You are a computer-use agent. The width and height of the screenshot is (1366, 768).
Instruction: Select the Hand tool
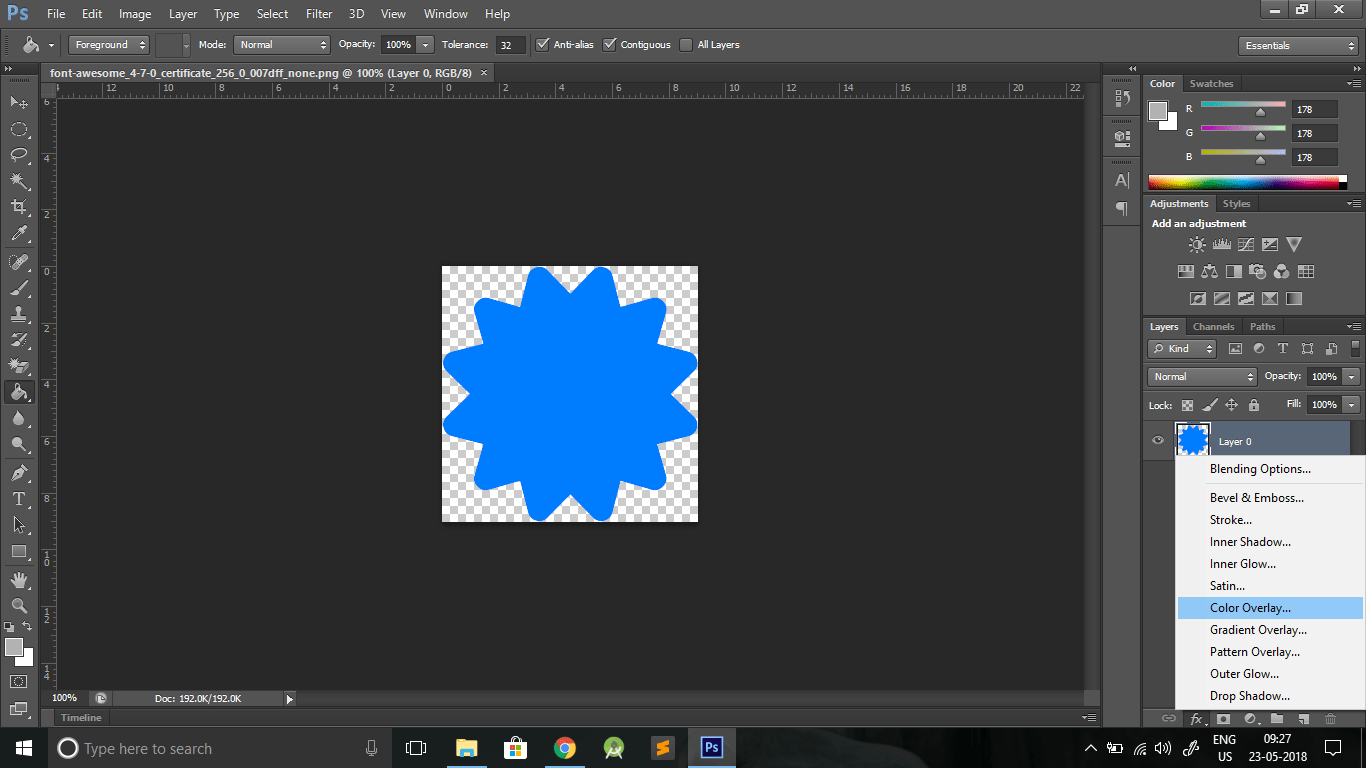19,580
